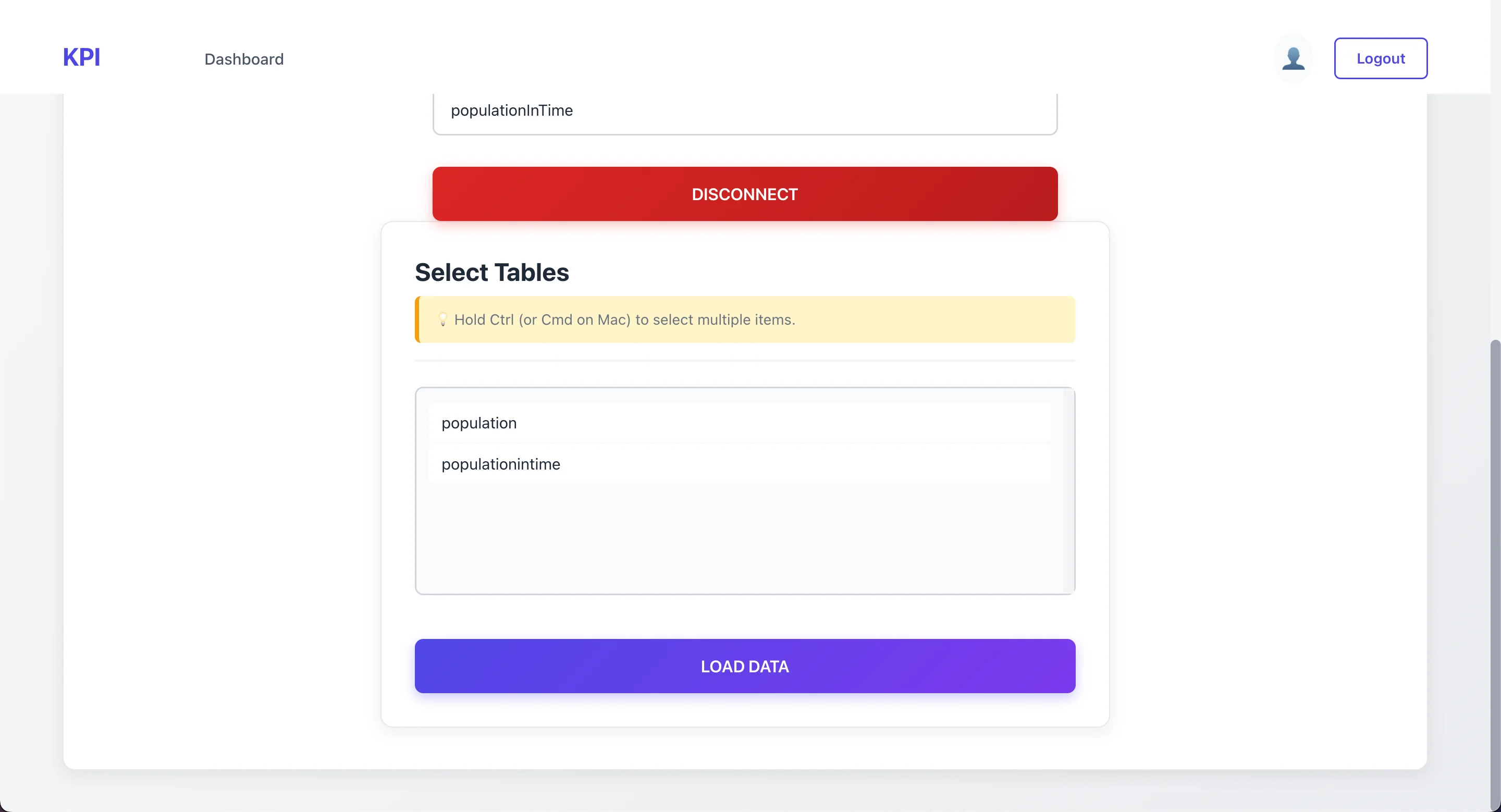1501x812 pixels.
Task: Click the KPI logo
Action: coord(82,58)
